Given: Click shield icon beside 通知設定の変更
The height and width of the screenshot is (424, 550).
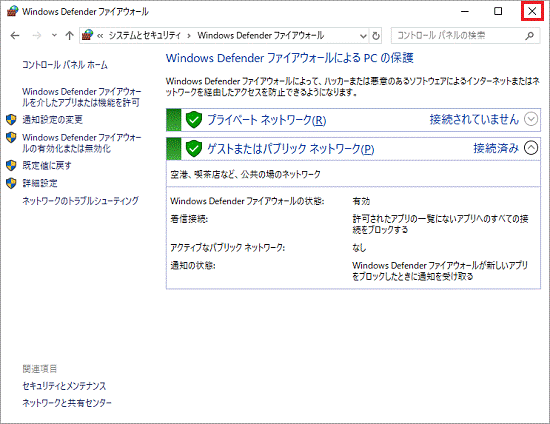Looking at the screenshot, I should (11, 120).
